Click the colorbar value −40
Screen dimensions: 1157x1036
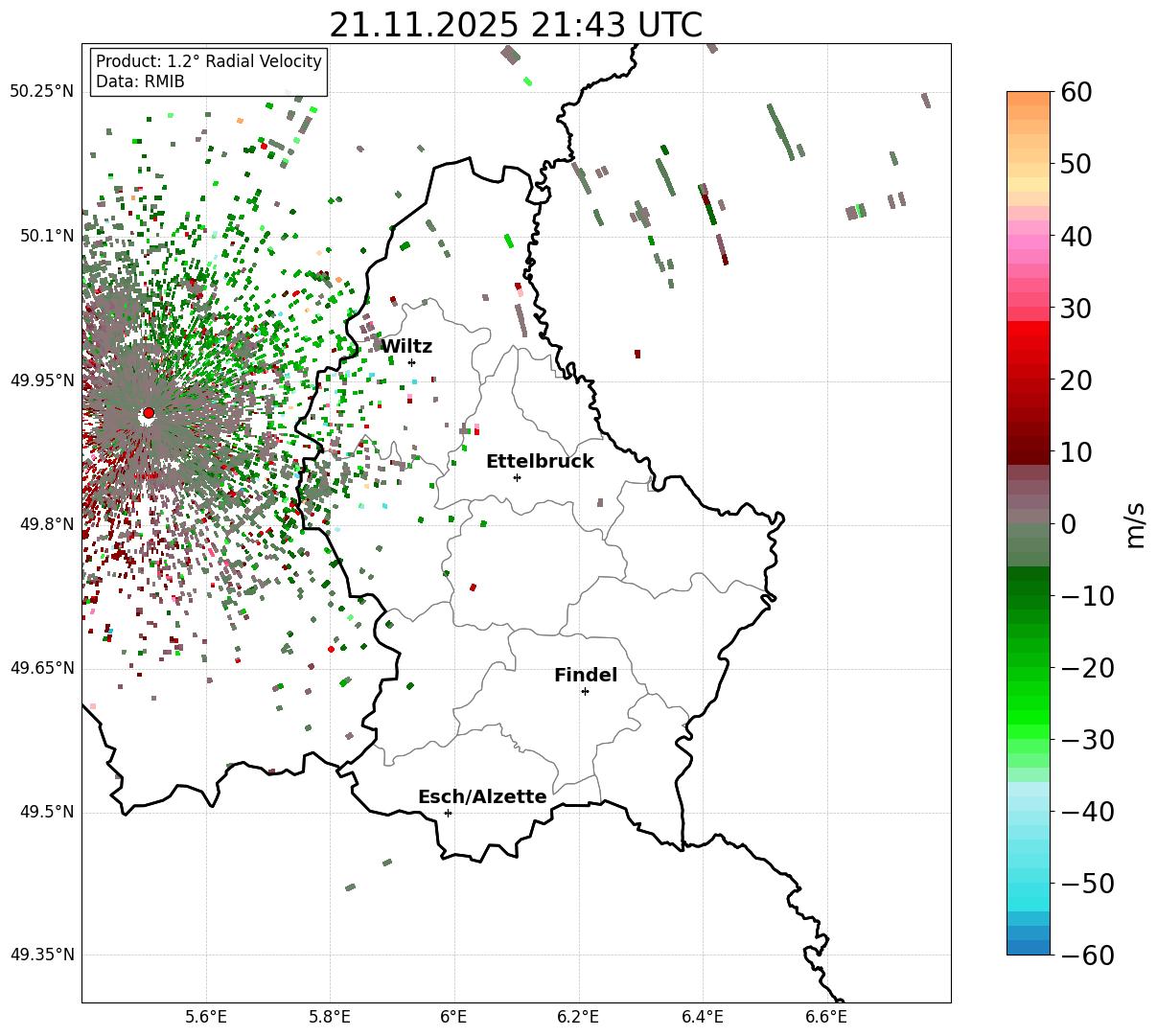click(1087, 812)
